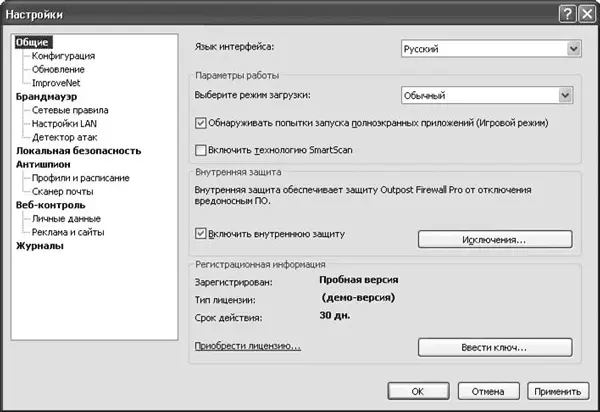Open Сканер почты settings
Viewport: 600px width, 412px height.
pos(63,192)
